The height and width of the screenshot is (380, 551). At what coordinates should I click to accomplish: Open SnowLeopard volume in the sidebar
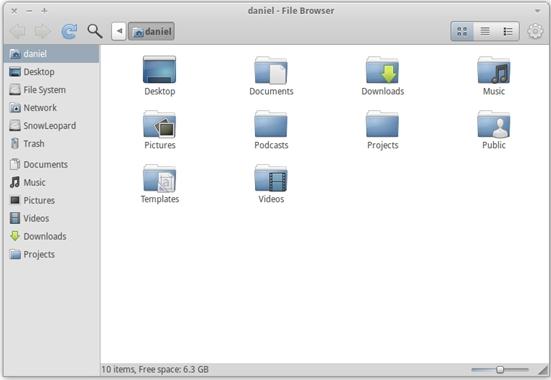click(x=52, y=125)
